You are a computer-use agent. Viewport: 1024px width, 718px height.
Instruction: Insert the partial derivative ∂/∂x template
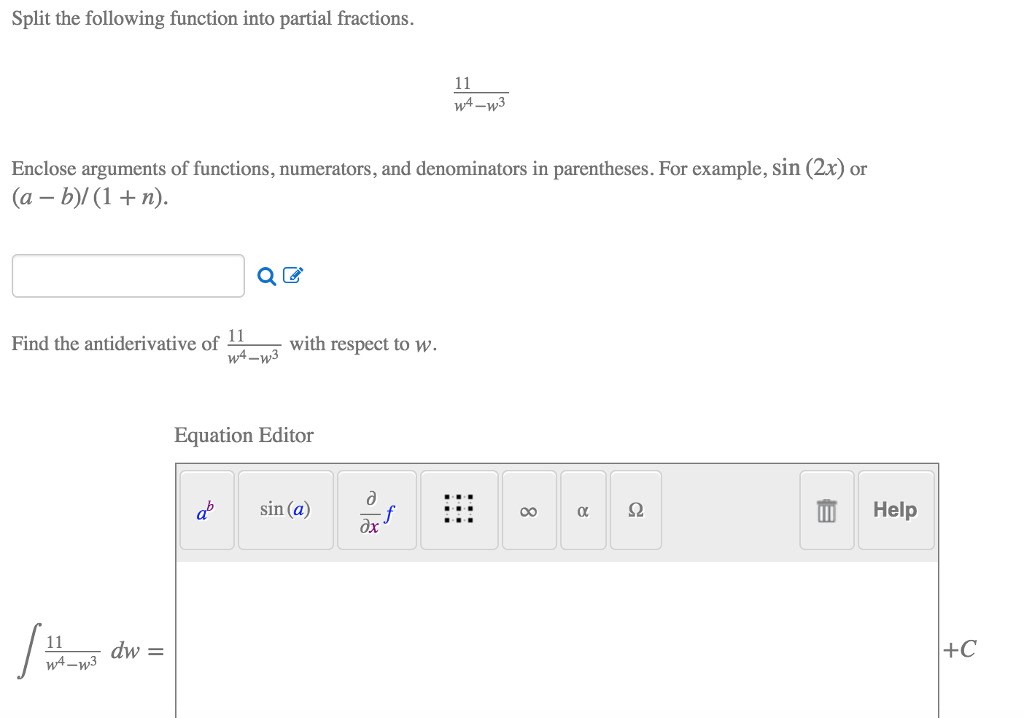[376, 510]
